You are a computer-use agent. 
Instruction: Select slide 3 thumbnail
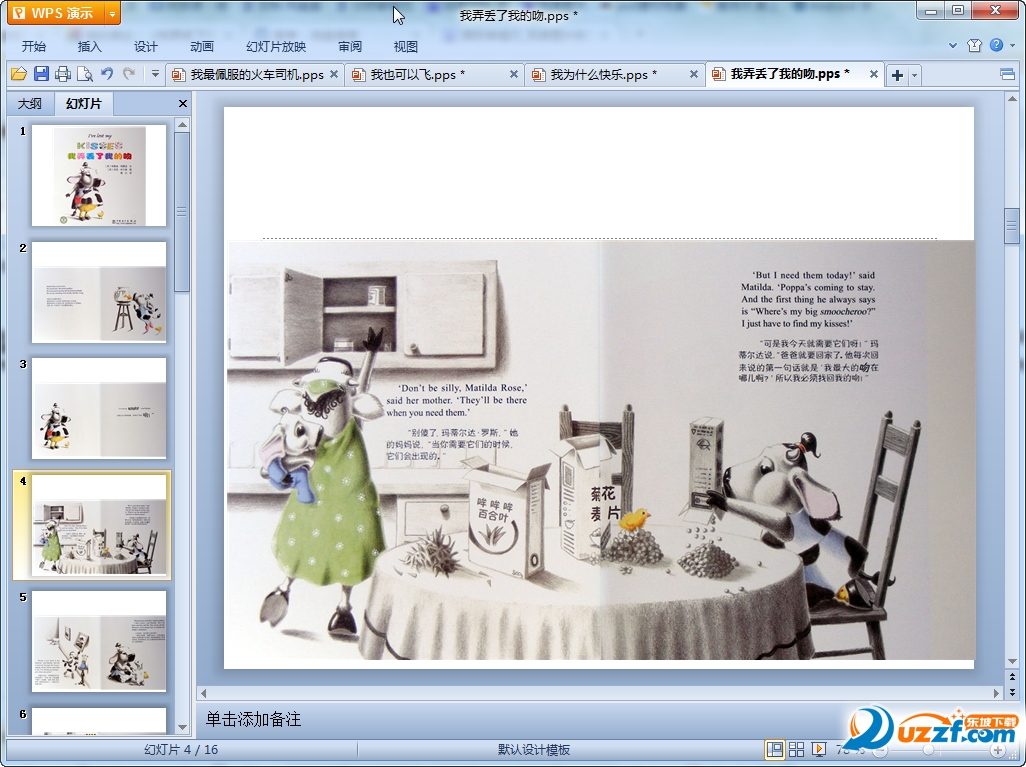click(99, 408)
